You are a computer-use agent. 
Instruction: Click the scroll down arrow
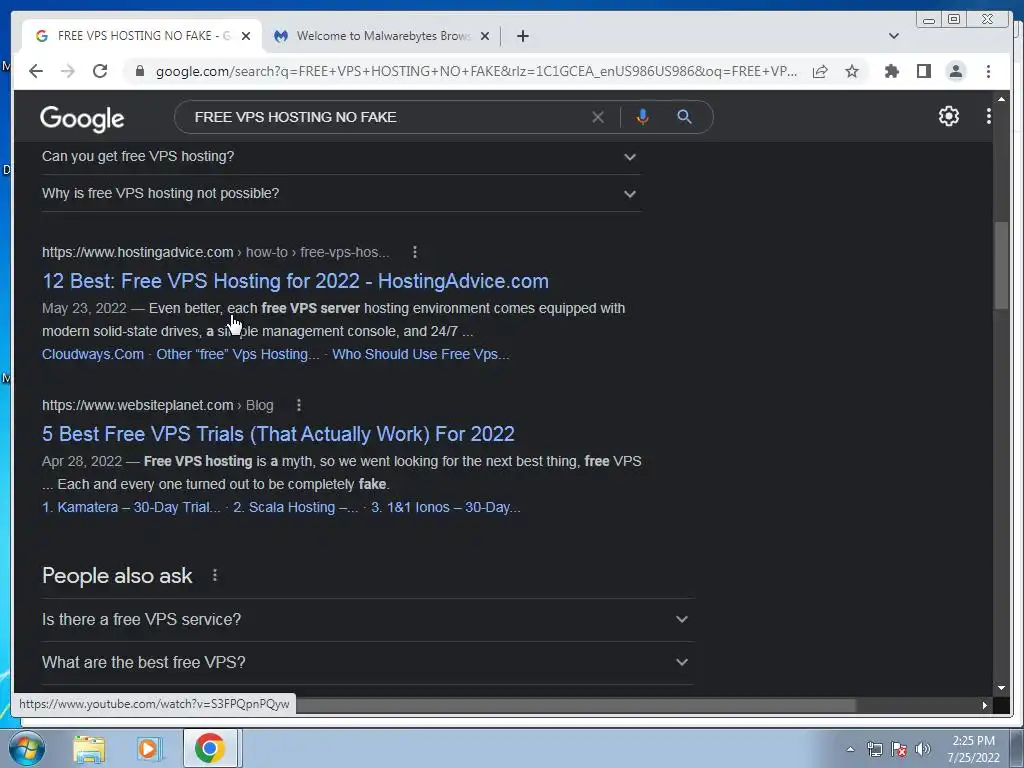(1000, 688)
